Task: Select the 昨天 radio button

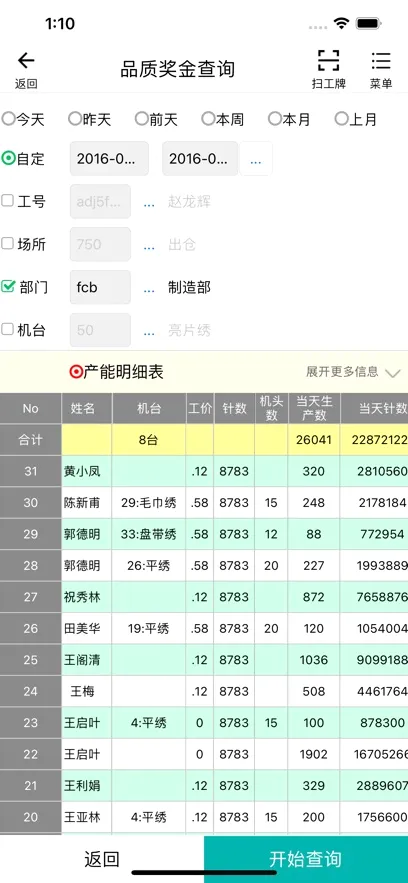Action: (74, 119)
